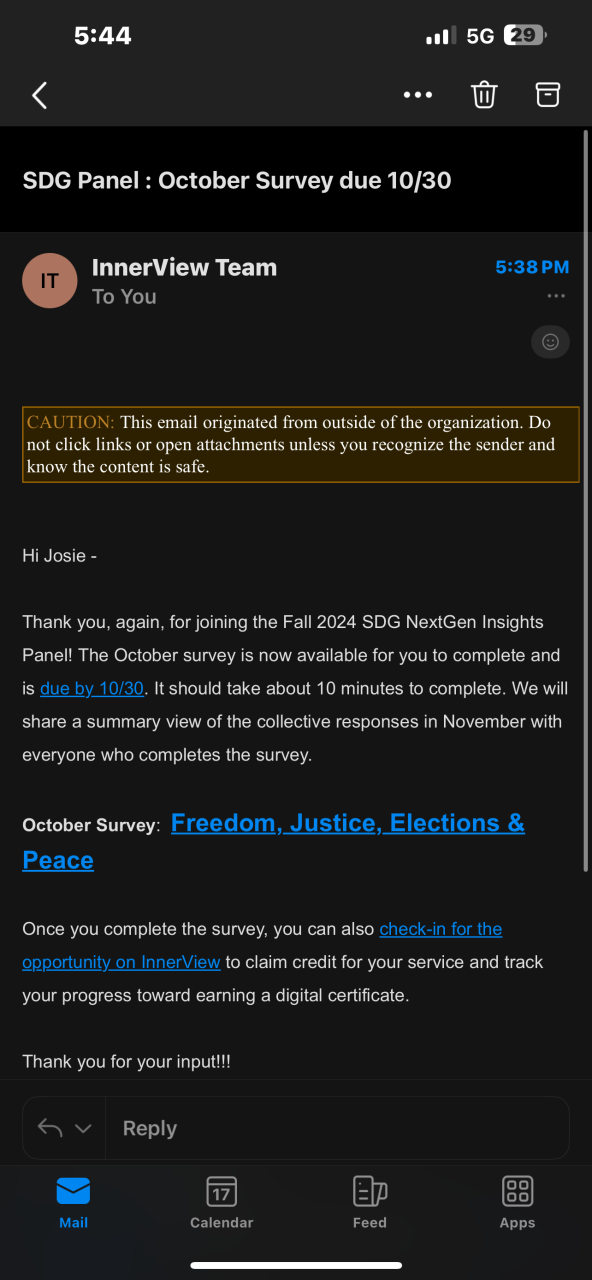Tap the IT sender avatar
This screenshot has width=592, height=1280.
click(x=50, y=281)
